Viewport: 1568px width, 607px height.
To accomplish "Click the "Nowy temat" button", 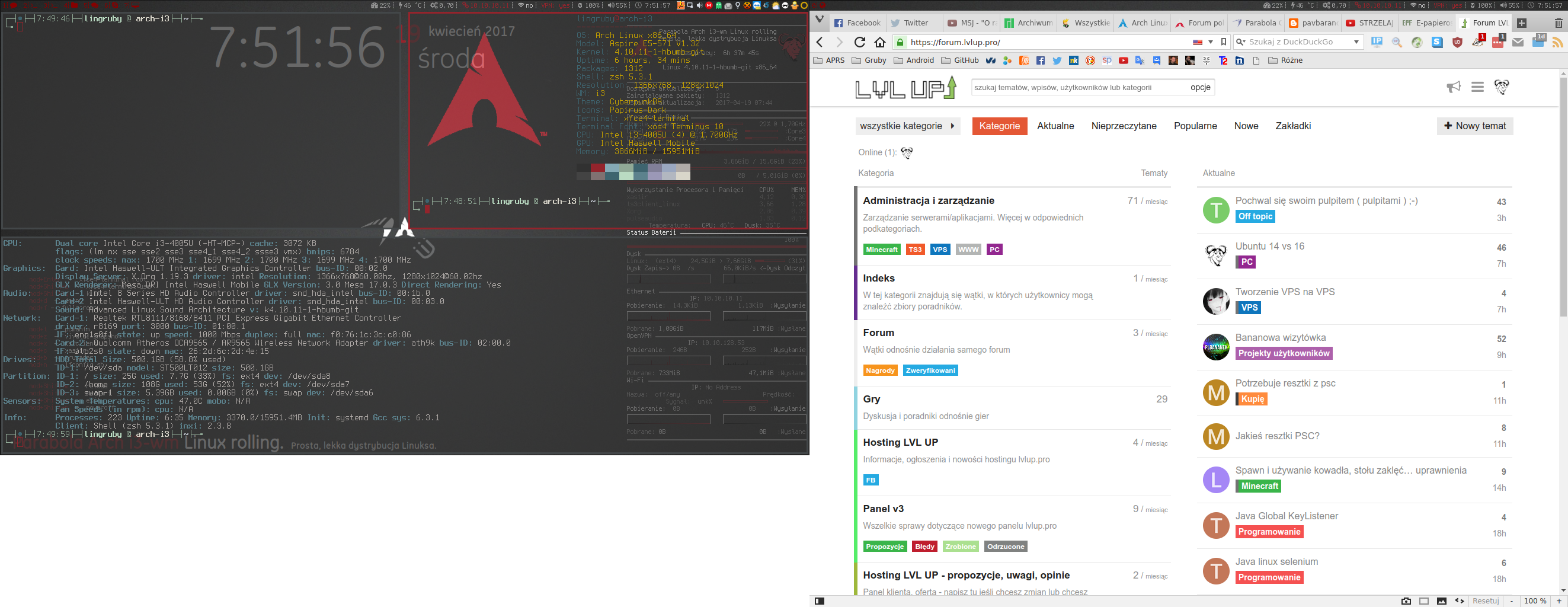I will pos(1474,126).
